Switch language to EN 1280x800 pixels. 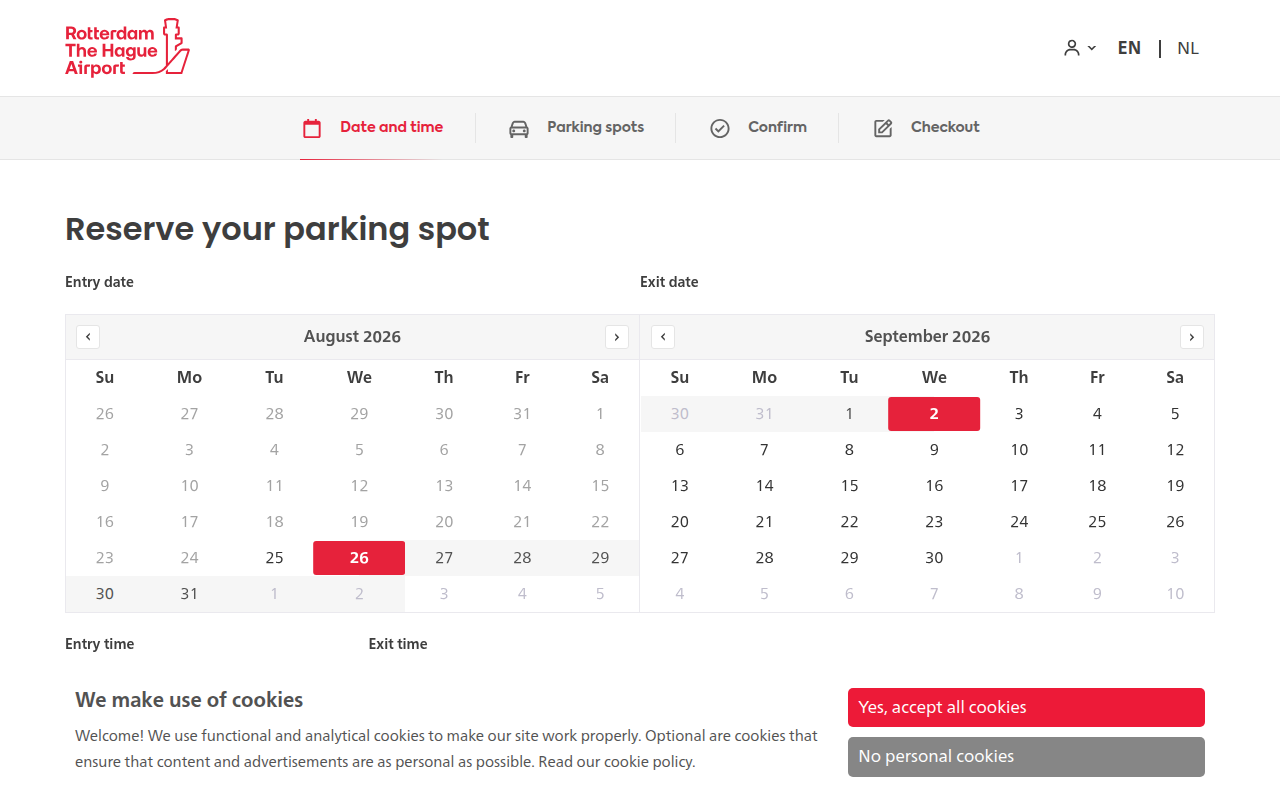coord(1129,48)
